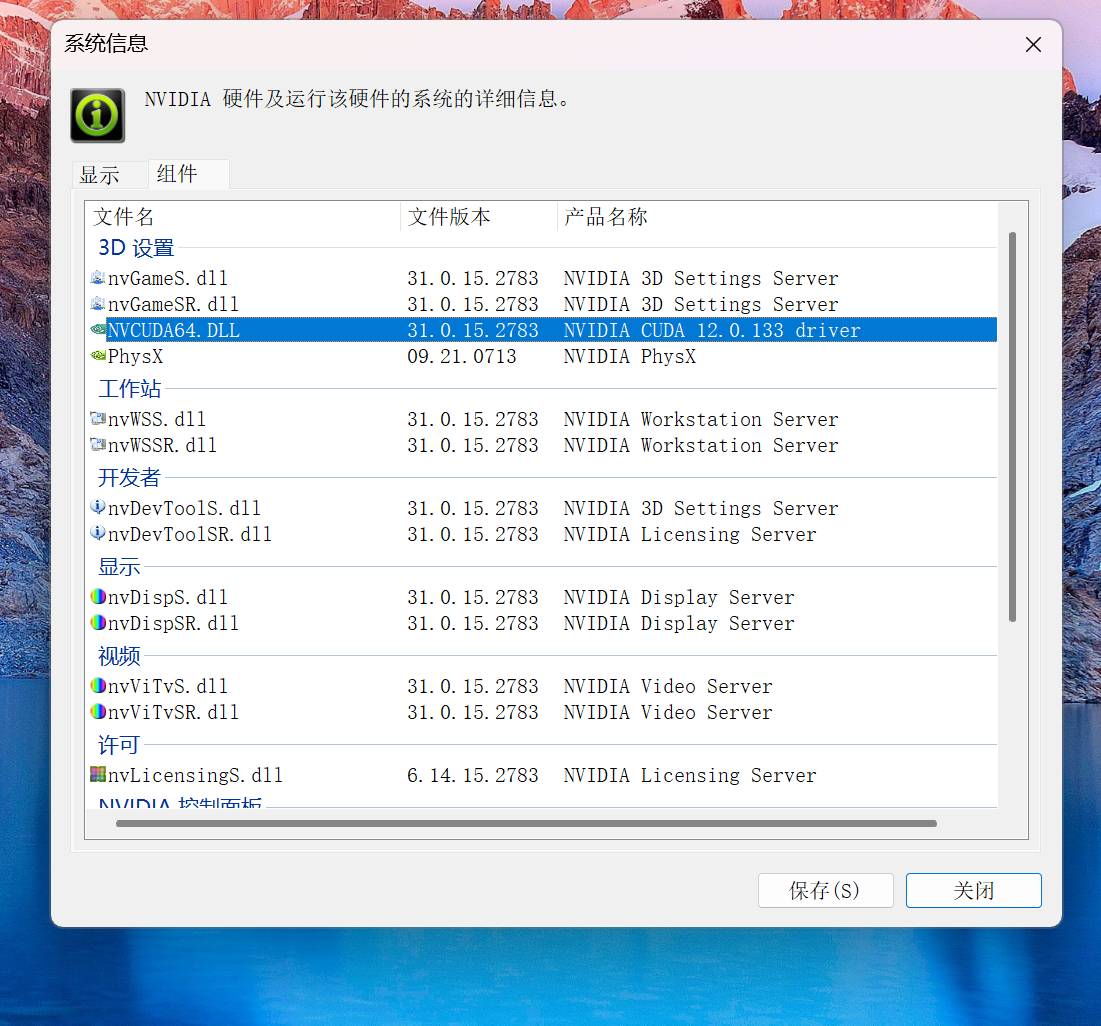Click the 许可 group header
Viewport: 1101px width, 1026px height.
119,745
